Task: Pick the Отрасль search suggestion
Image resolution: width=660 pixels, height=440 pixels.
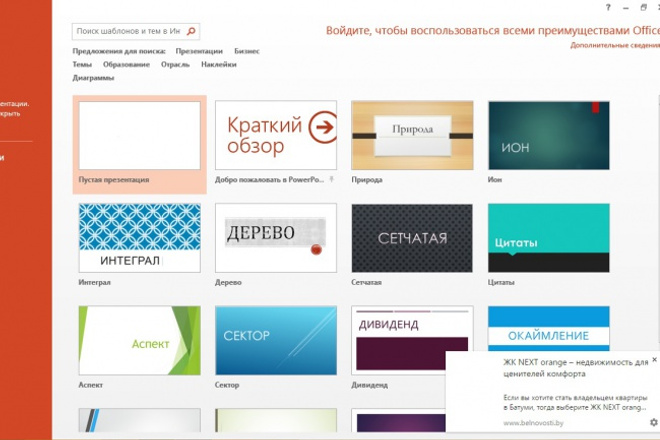Action: [175, 64]
